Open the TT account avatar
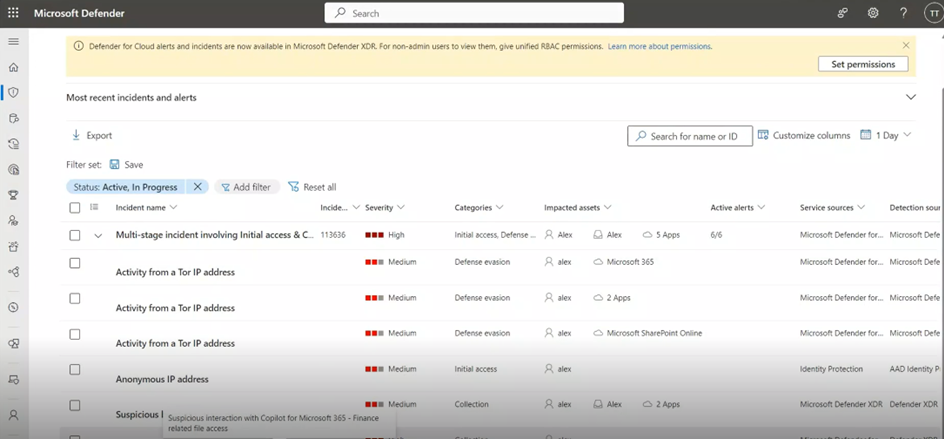 pyautogui.click(x=933, y=13)
